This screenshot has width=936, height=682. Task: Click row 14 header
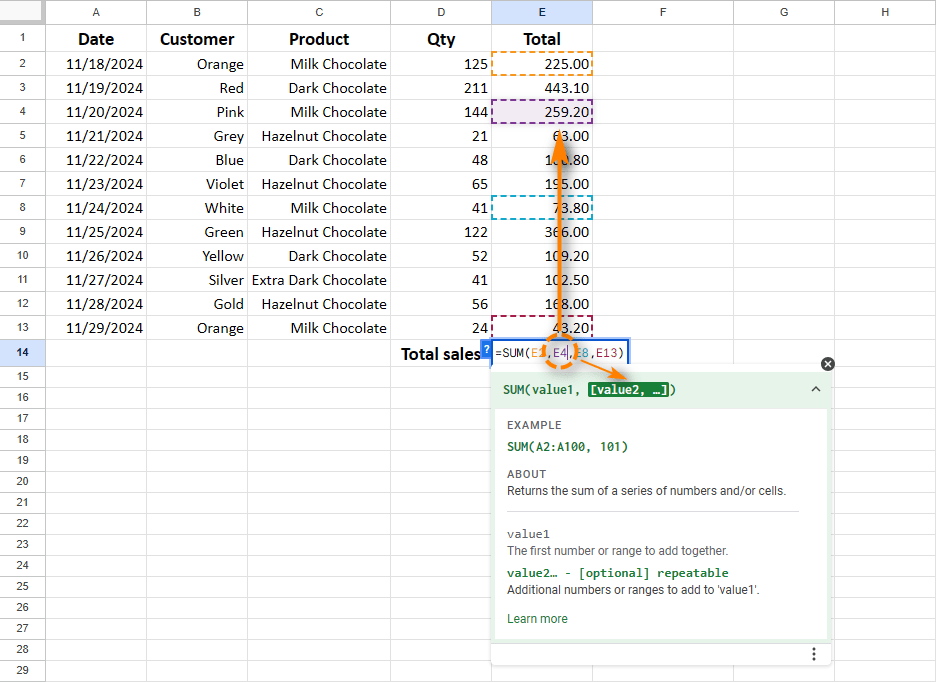[x=21, y=352]
